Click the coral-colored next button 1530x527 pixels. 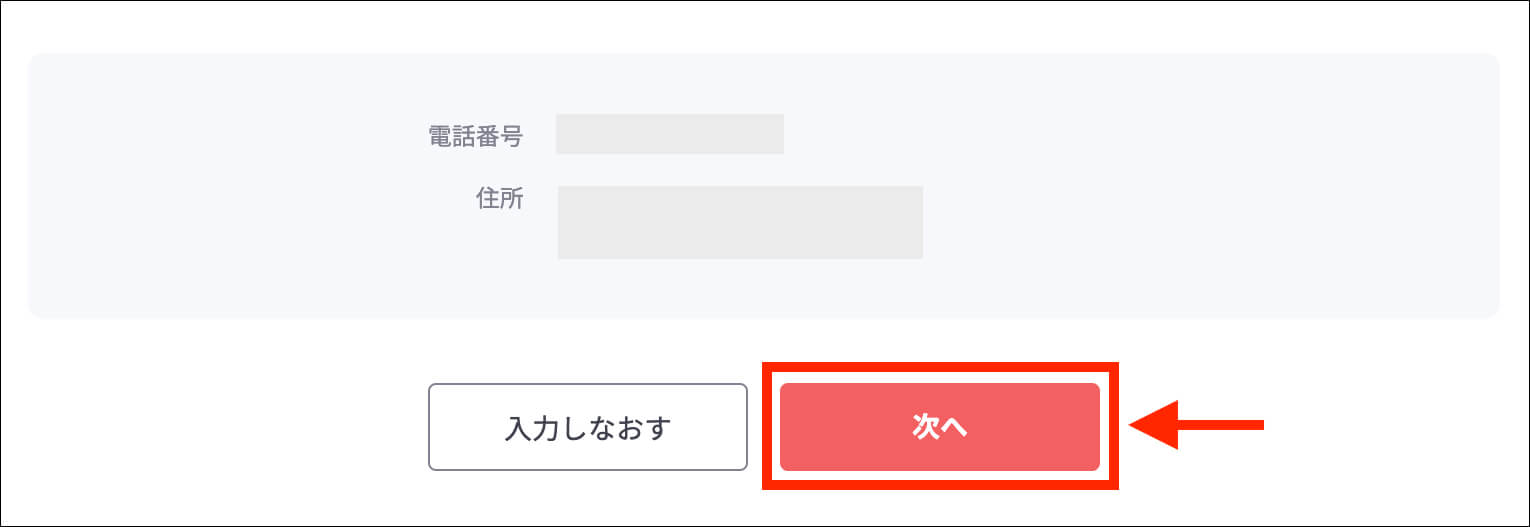[x=939, y=427]
